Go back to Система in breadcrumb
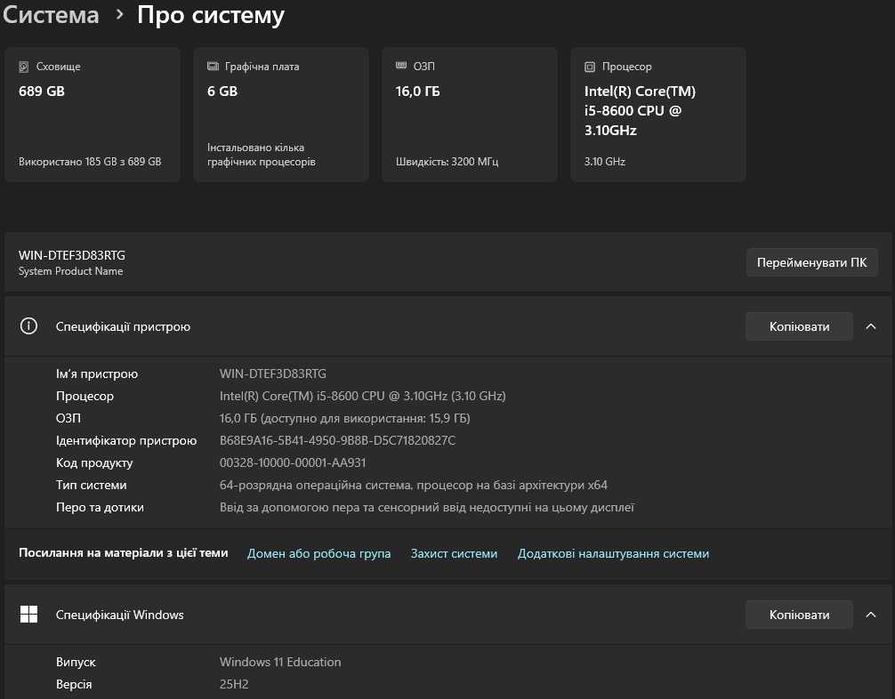 click(x=50, y=15)
